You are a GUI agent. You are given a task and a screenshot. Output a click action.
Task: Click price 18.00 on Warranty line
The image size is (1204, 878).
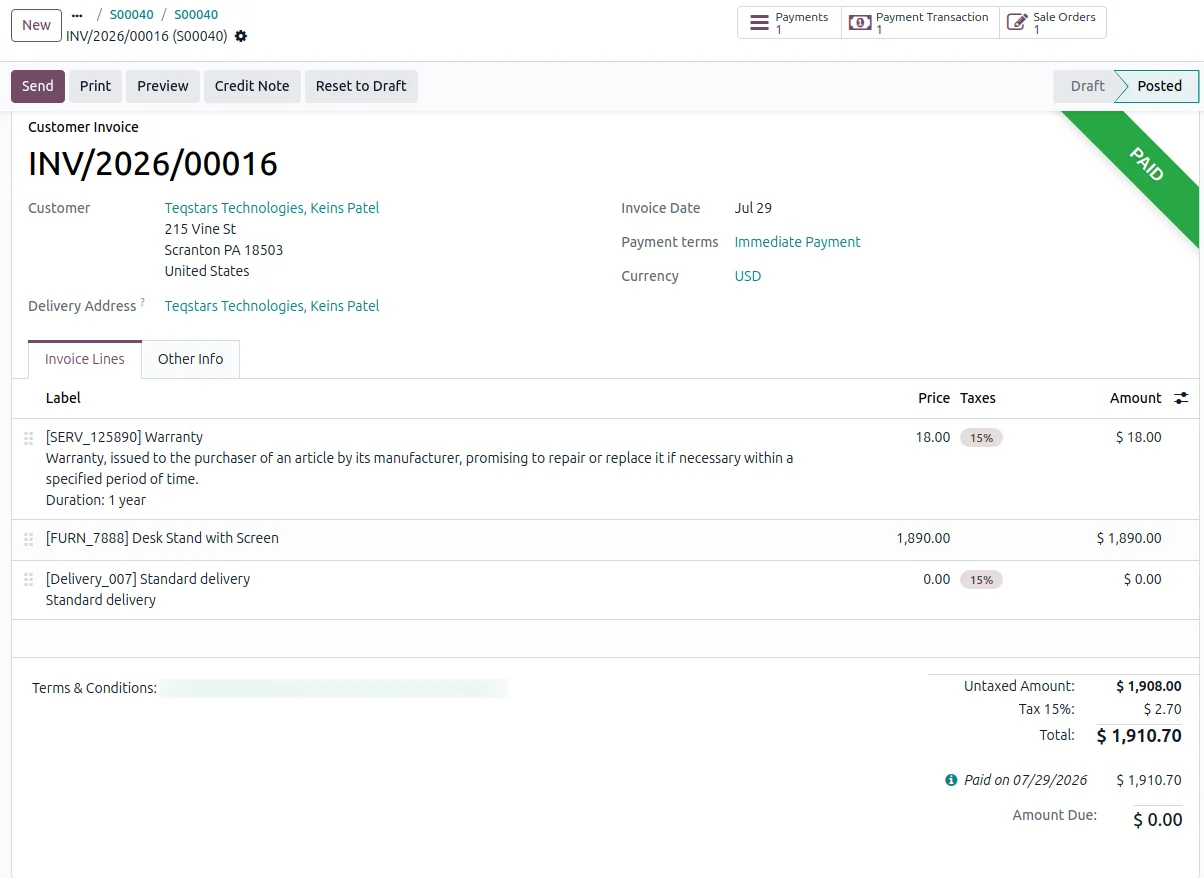coord(933,437)
